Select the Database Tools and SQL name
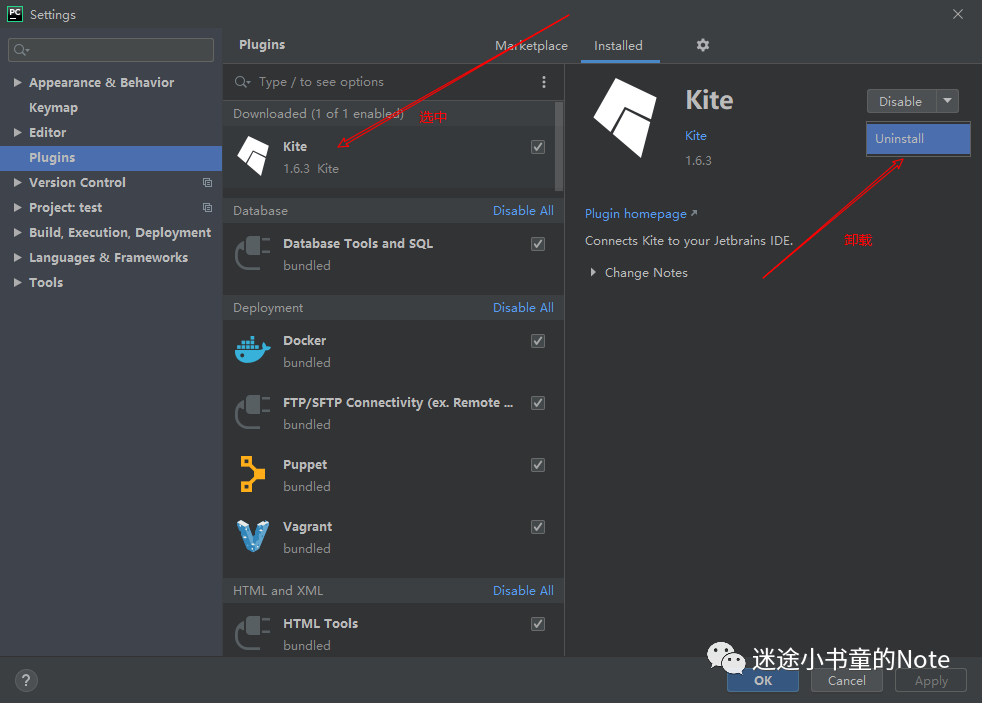The width and height of the screenshot is (982, 703). point(358,244)
